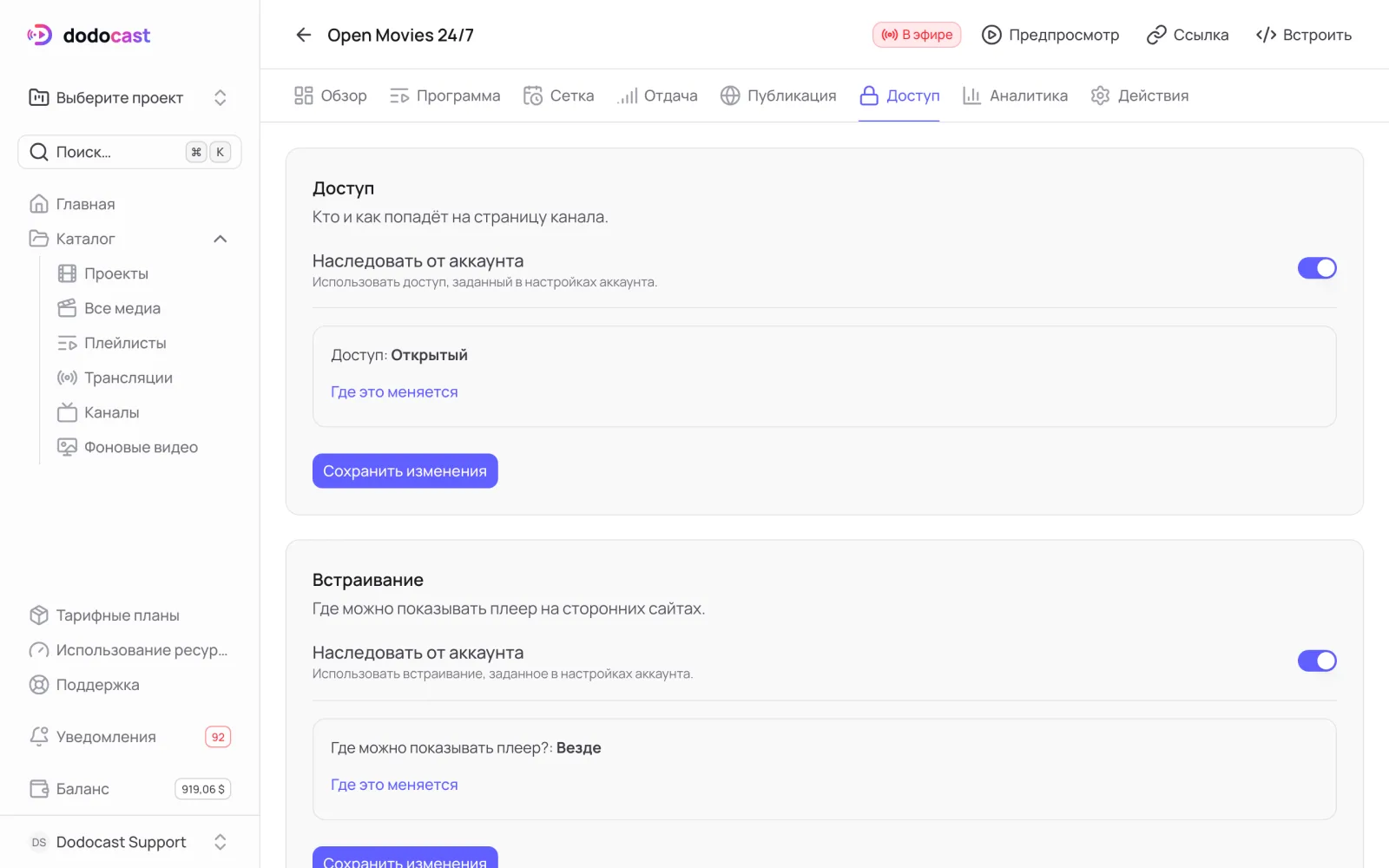Select the Публикация tab
The image size is (1389, 868).
point(779,95)
